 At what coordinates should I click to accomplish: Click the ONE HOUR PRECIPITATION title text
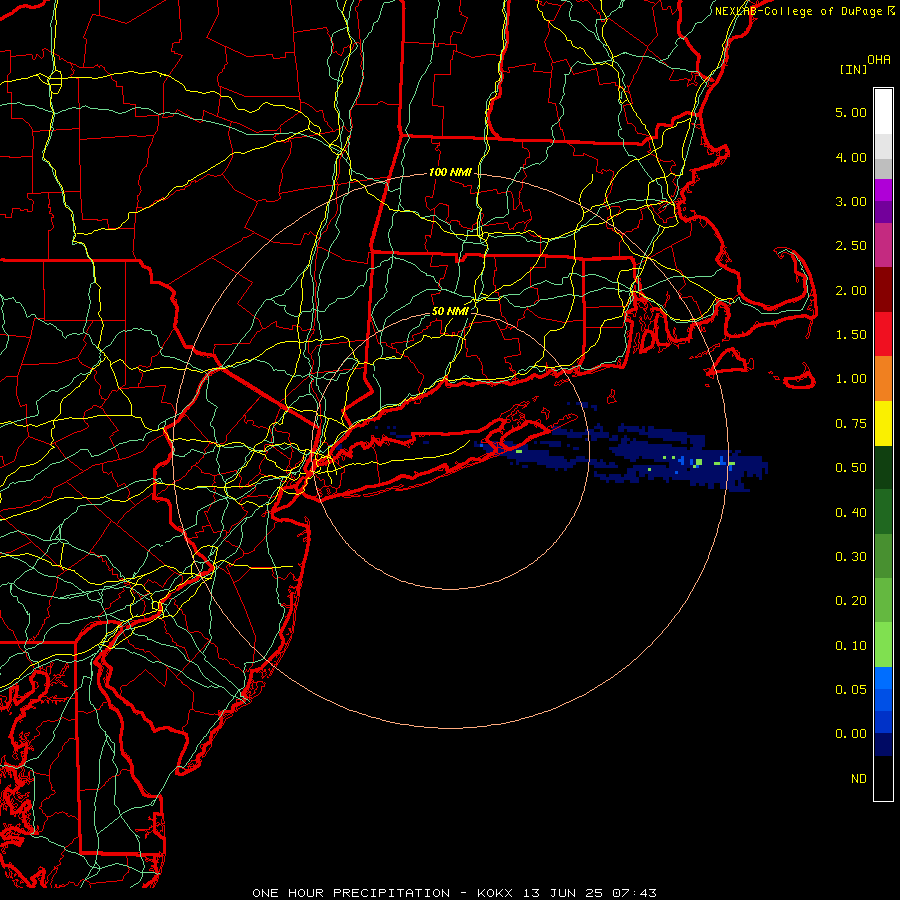351,893
